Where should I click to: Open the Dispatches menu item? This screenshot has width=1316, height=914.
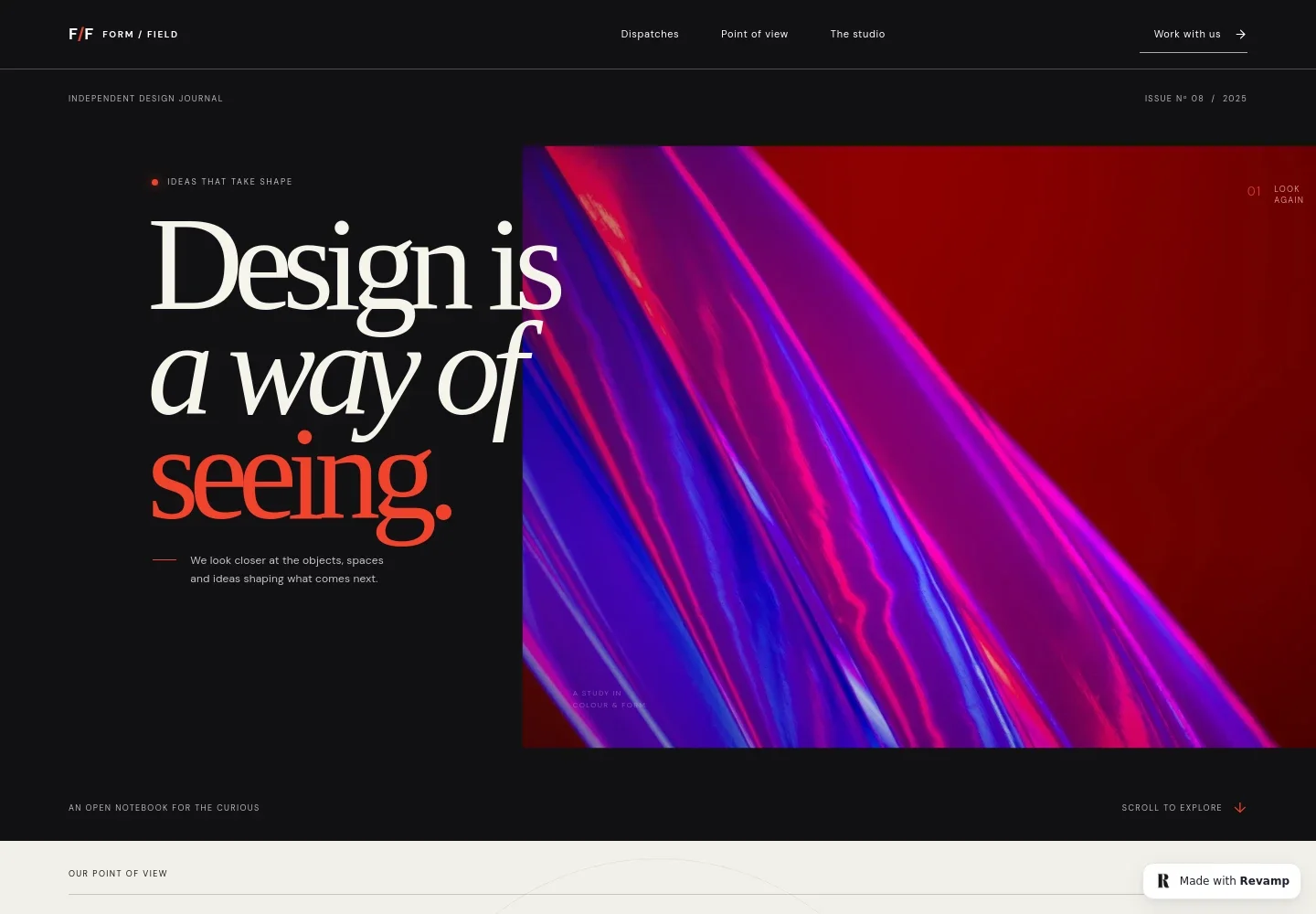650,34
